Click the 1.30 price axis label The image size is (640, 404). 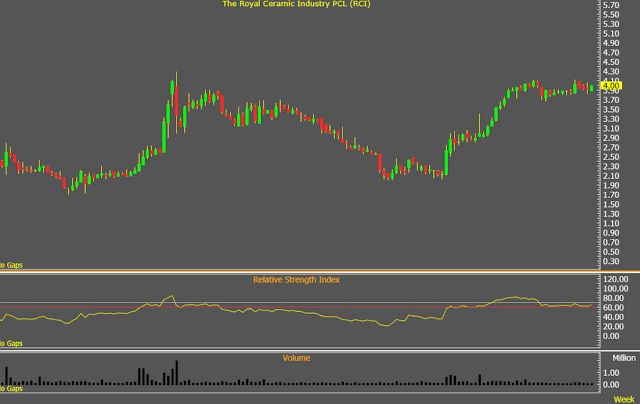tap(611, 214)
